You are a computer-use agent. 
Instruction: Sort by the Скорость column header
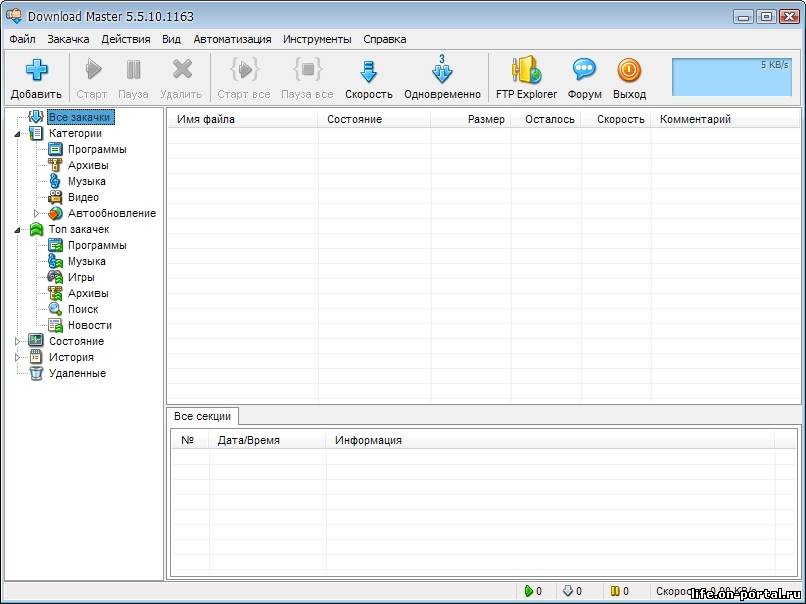coord(616,119)
